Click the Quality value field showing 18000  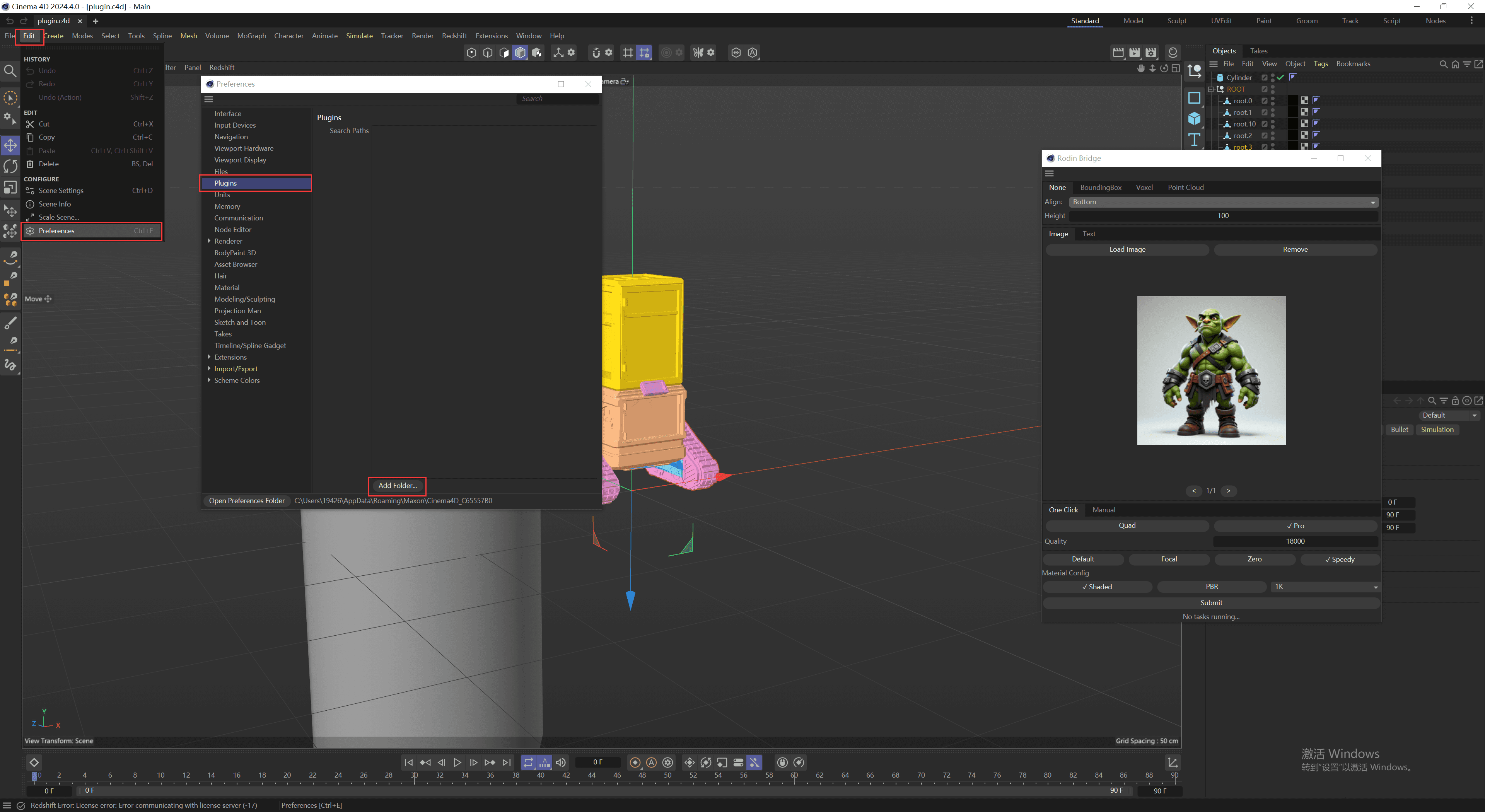point(1296,541)
